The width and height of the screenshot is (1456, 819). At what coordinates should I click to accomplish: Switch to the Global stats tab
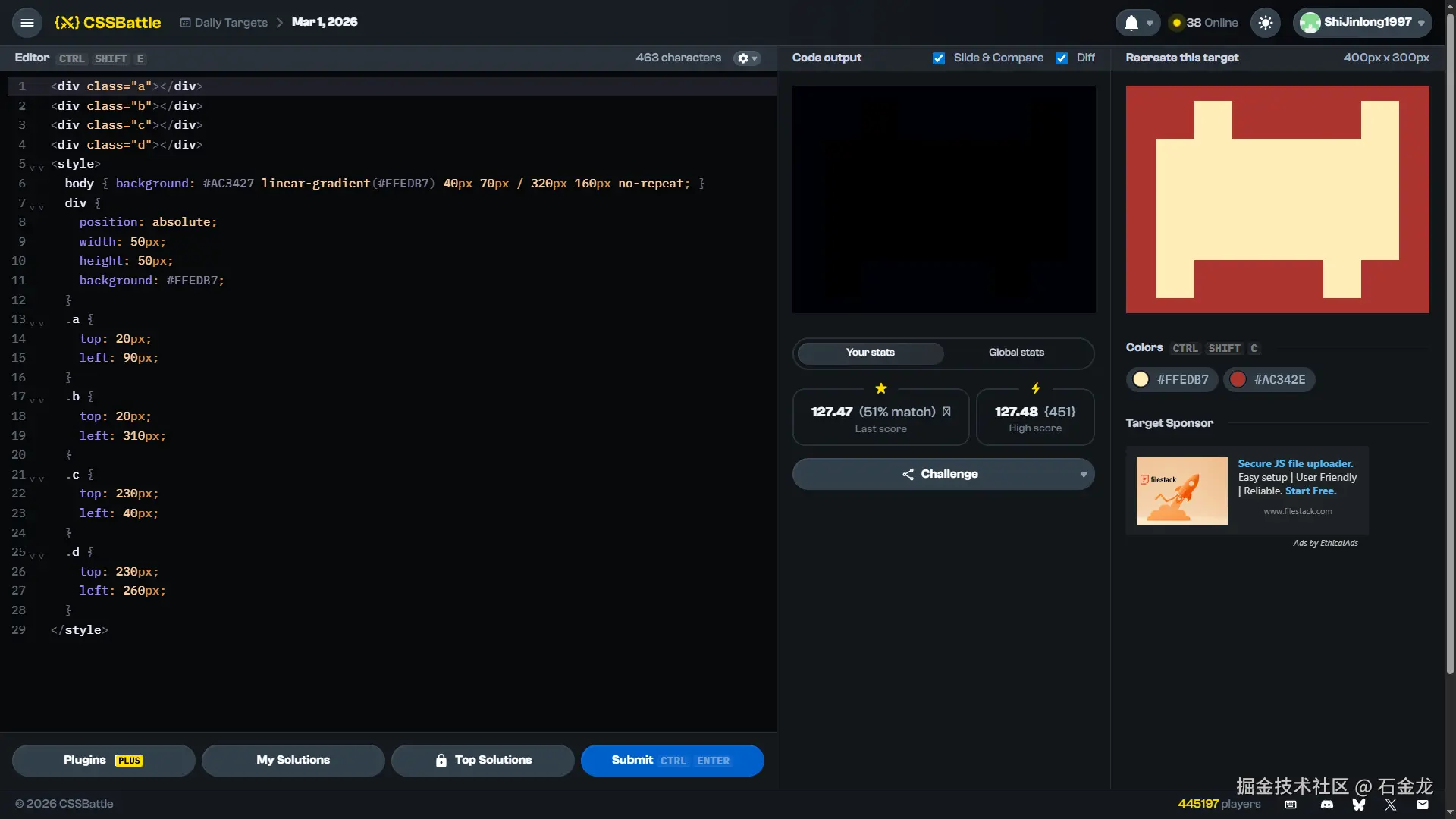pyautogui.click(x=1016, y=353)
